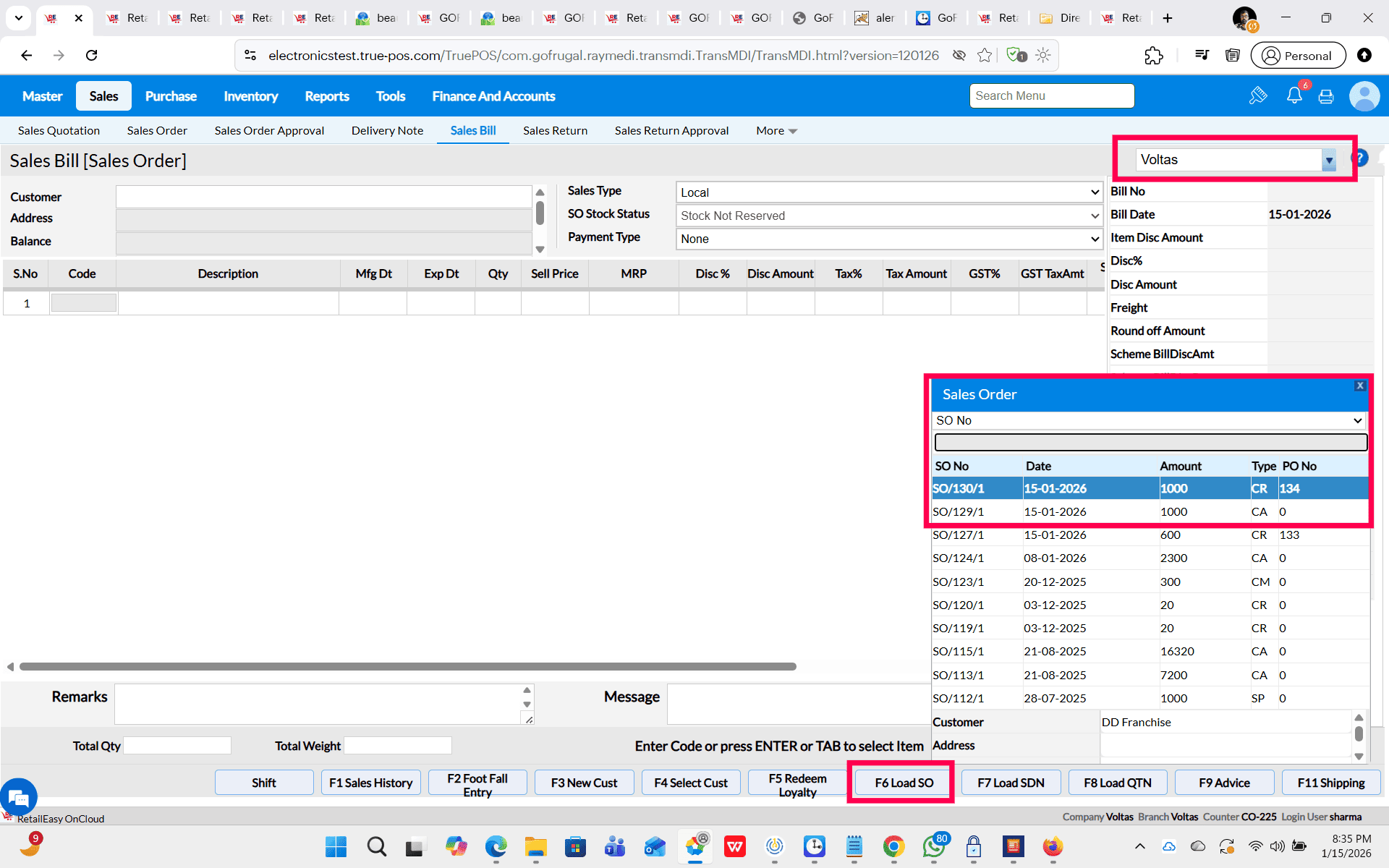Bookmark page with star icon
Image resolution: width=1389 pixels, height=868 pixels.
coord(984,56)
